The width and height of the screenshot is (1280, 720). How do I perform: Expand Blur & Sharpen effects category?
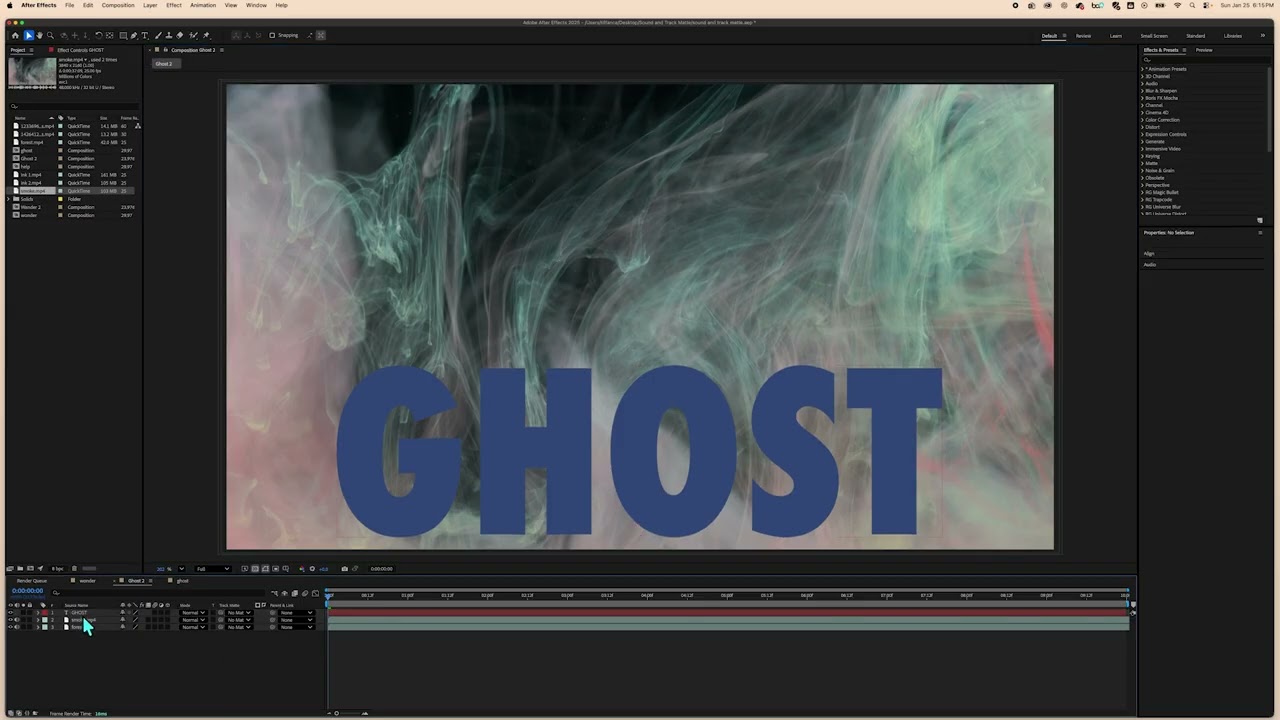point(1142,91)
